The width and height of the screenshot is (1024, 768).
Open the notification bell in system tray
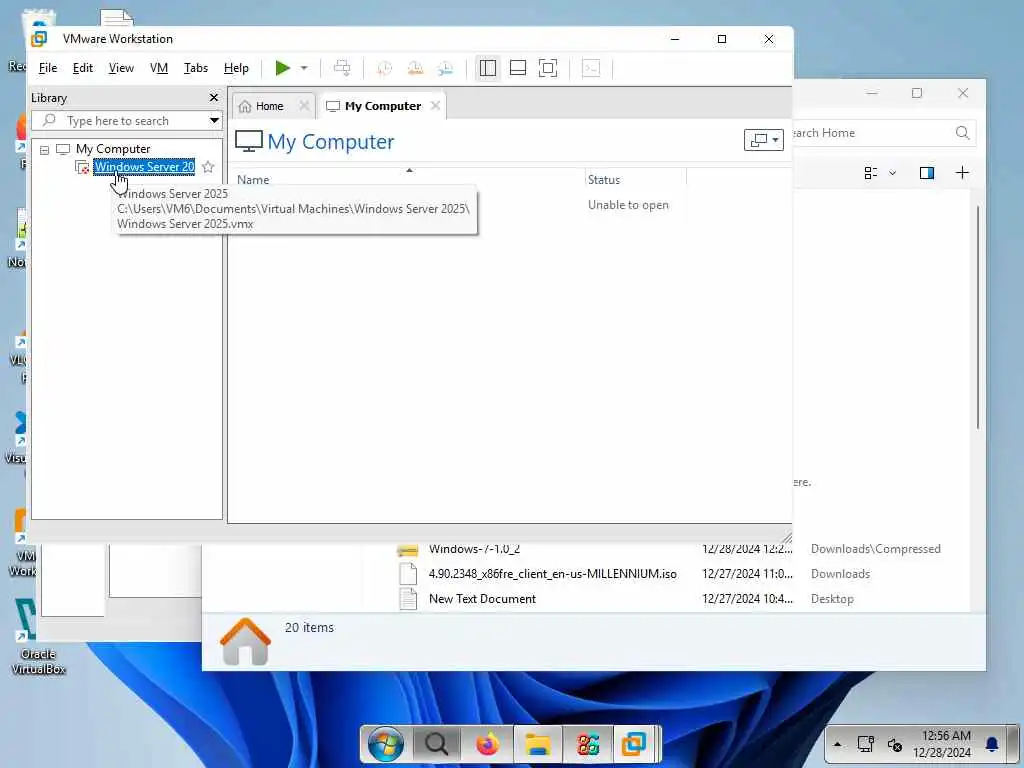pyautogui.click(x=992, y=744)
